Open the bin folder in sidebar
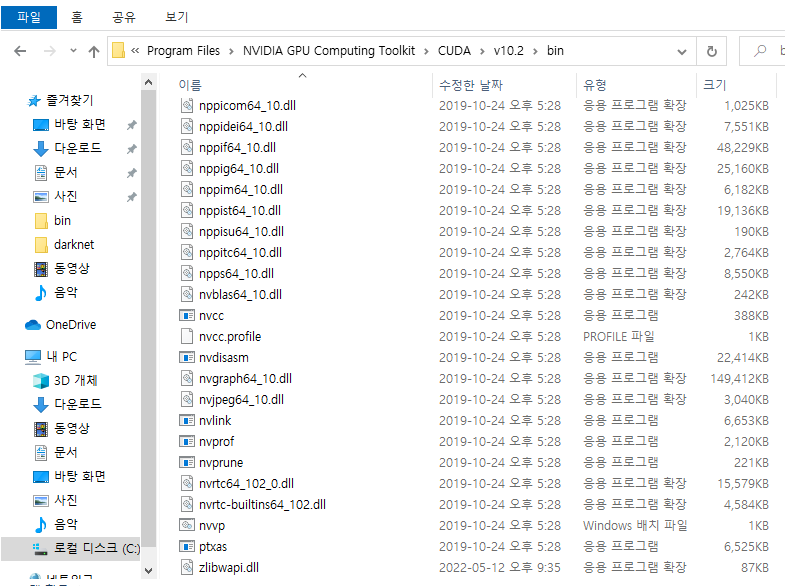 62,220
